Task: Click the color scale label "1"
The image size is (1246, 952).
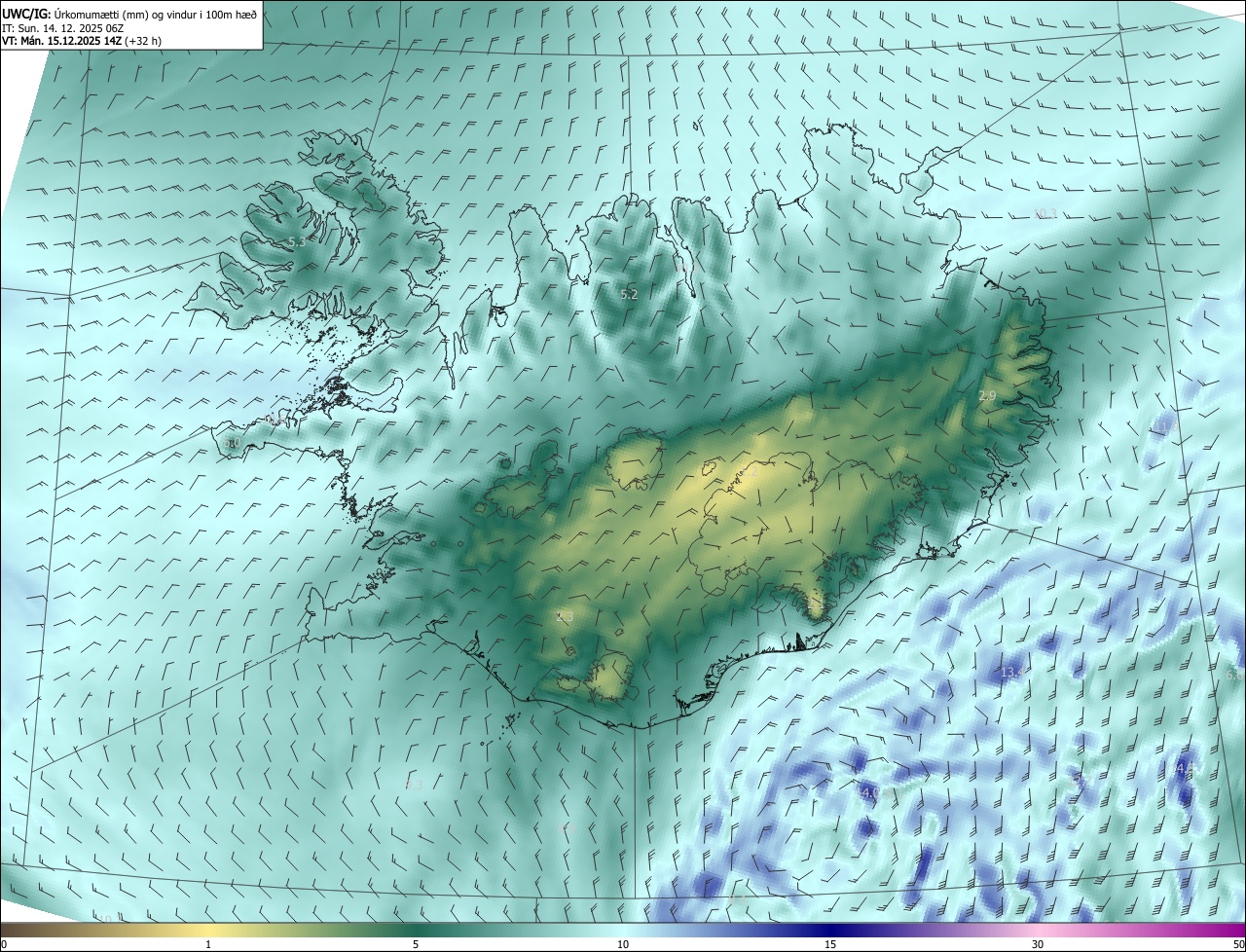Action: tap(208, 944)
